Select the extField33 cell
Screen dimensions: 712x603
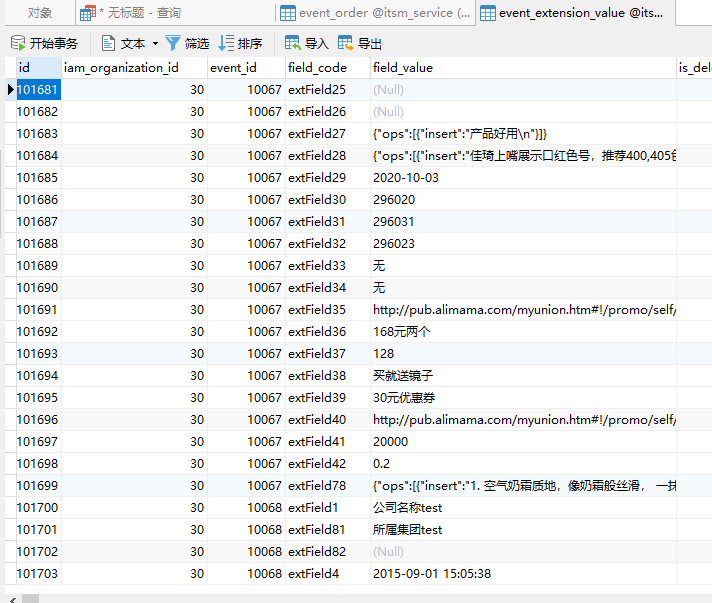click(328, 266)
